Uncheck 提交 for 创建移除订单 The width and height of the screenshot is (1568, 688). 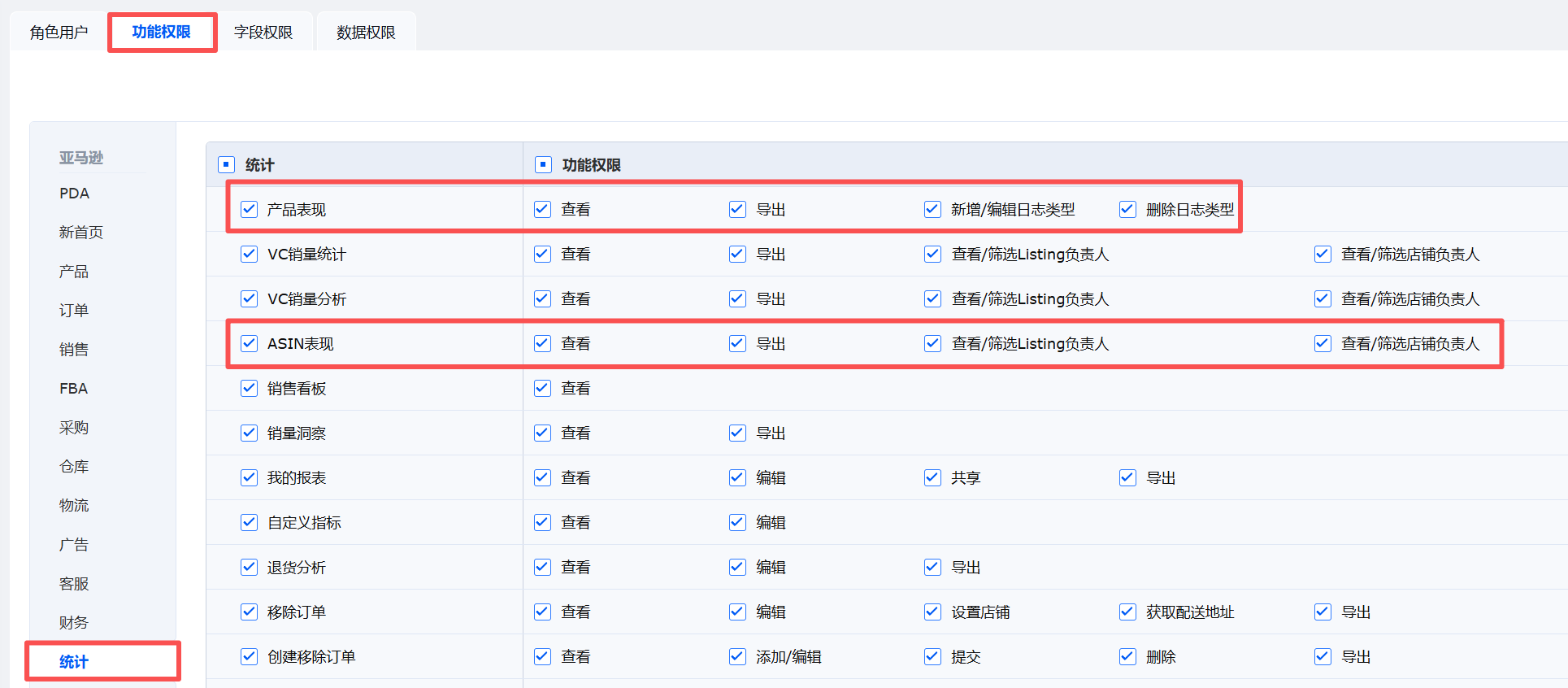point(932,657)
